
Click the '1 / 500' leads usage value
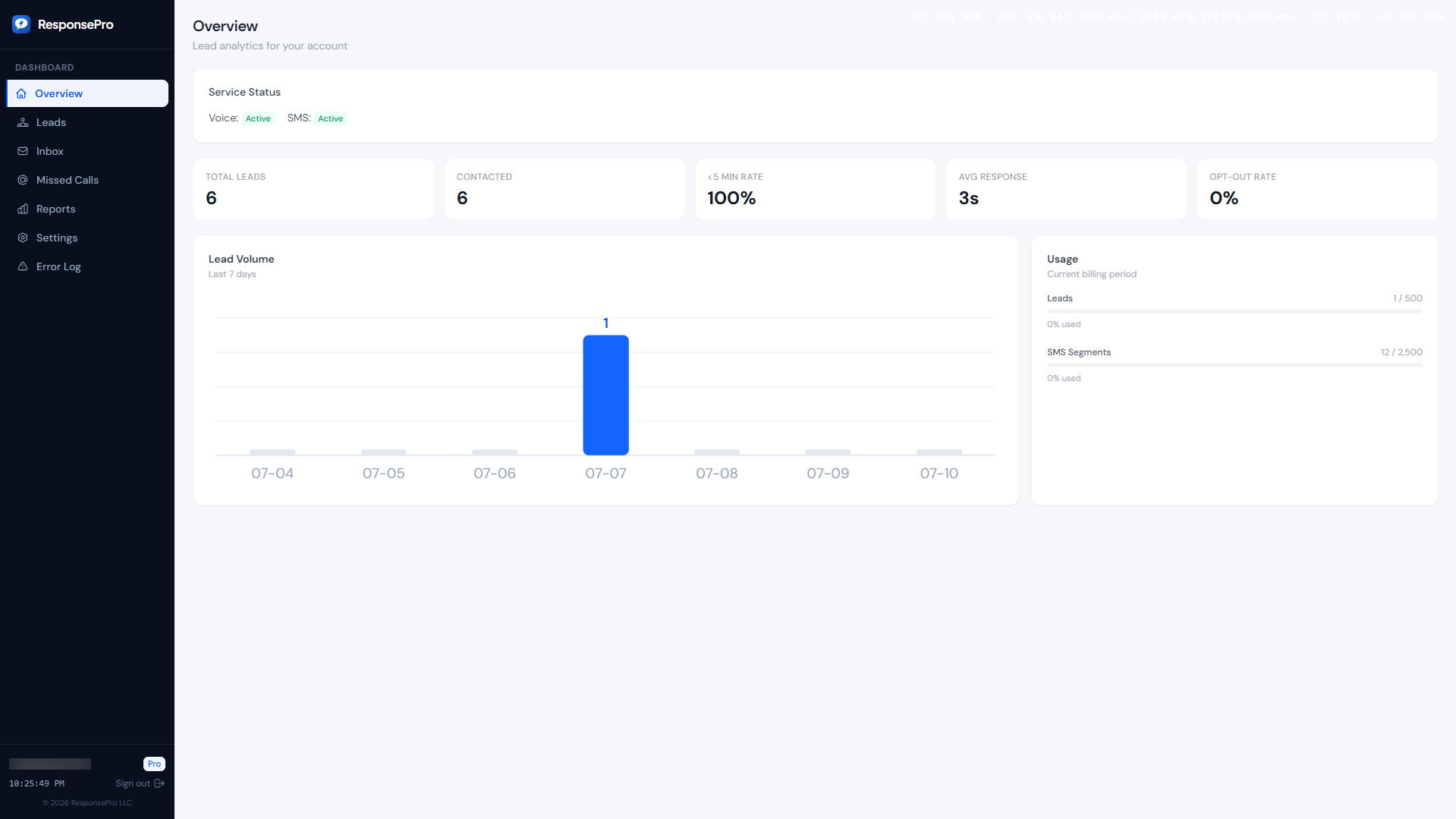(1407, 298)
